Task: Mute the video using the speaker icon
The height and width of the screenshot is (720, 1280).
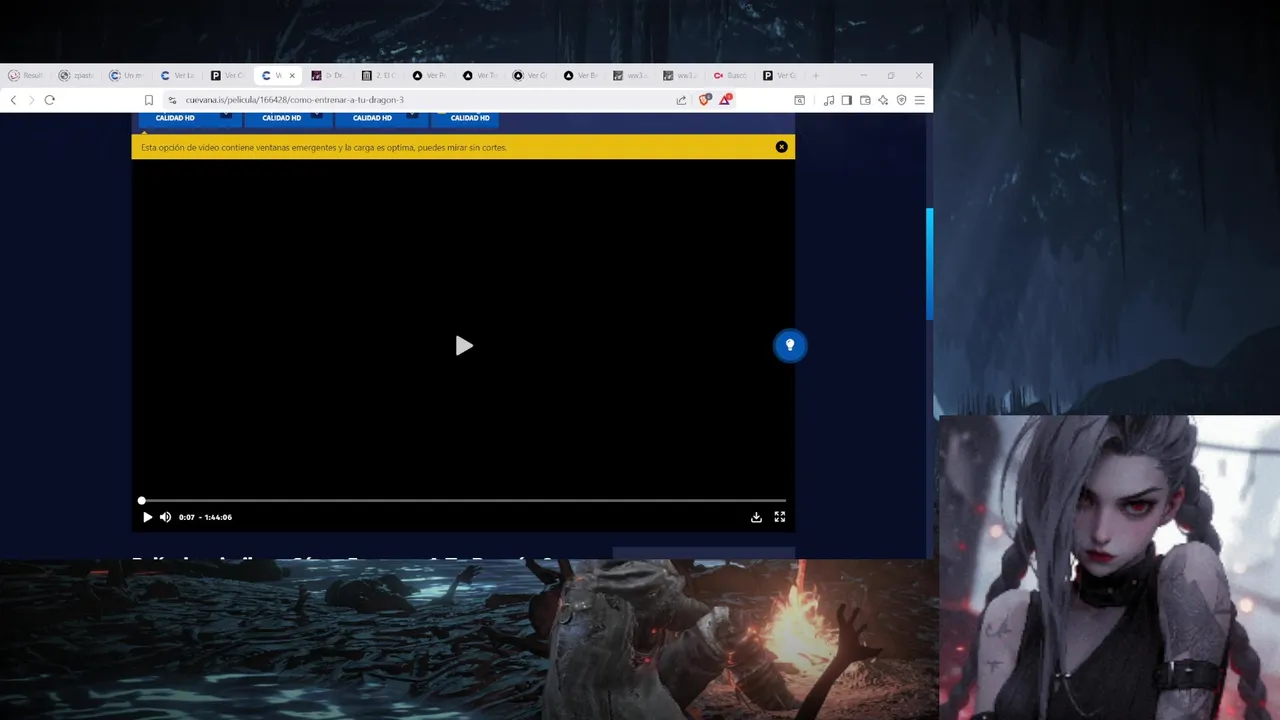Action: [x=165, y=517]
